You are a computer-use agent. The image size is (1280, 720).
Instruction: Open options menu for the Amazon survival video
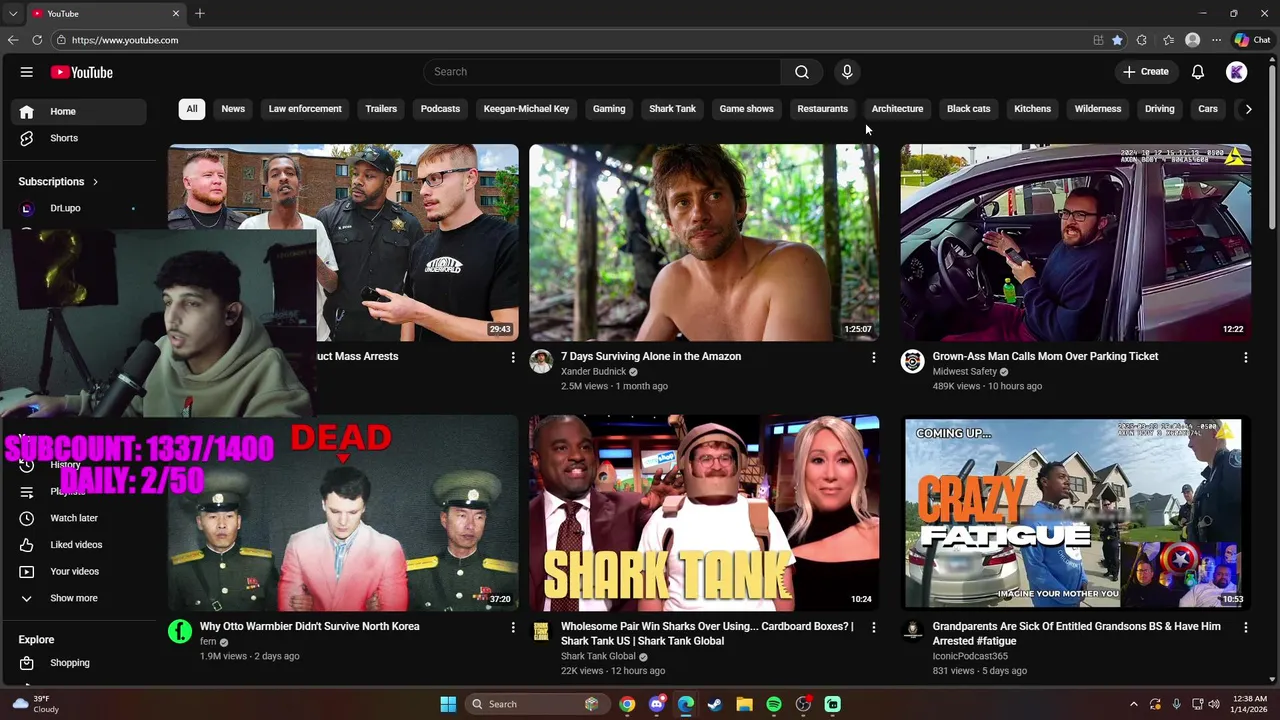[873, 357]
